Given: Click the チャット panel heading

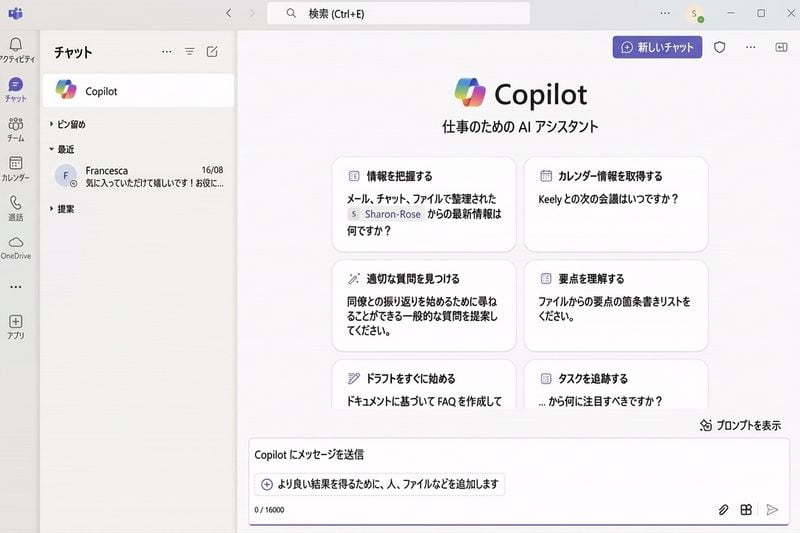Looking at the screenshot, I should pos(73,52).
